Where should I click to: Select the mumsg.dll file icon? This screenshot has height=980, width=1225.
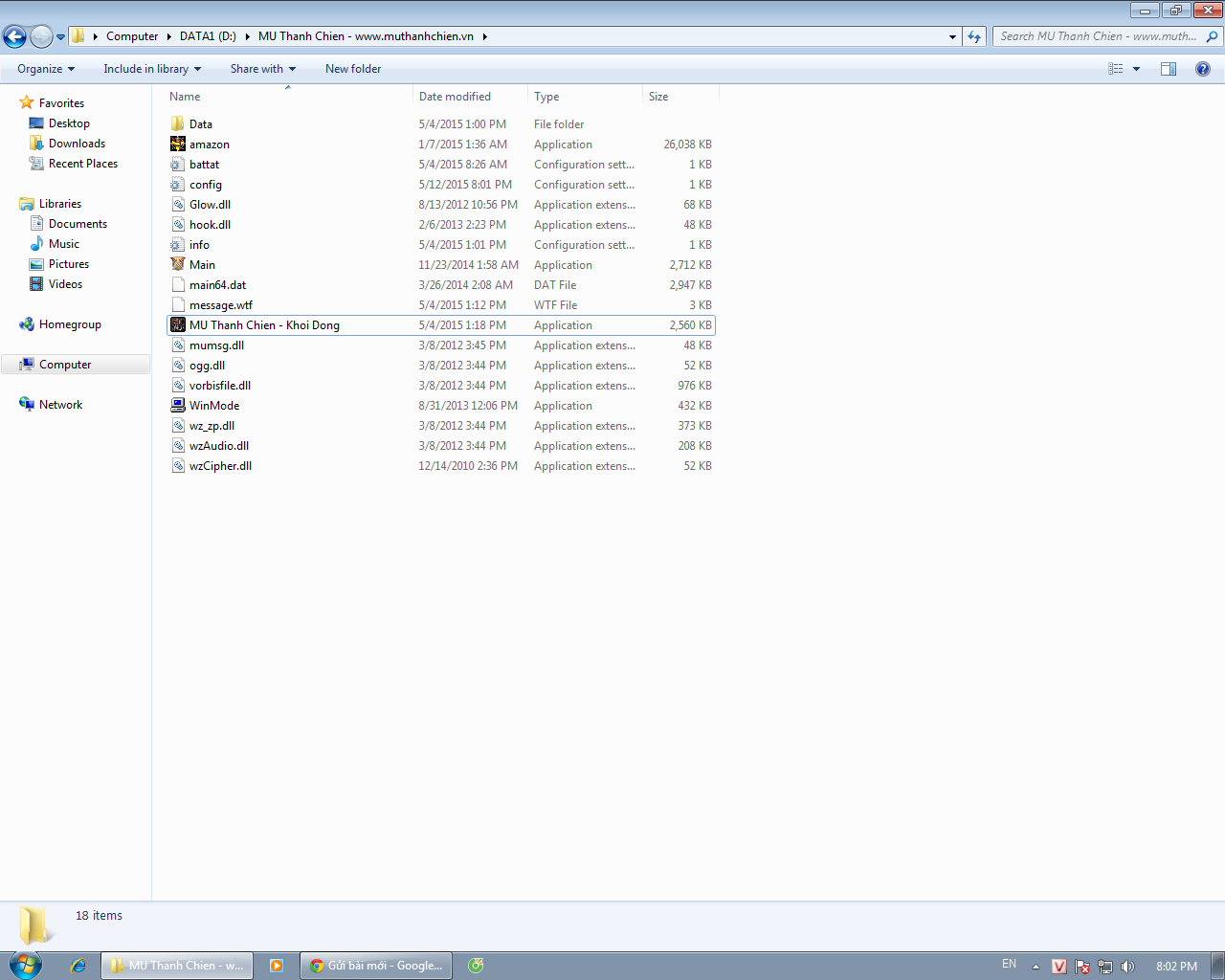178,345
